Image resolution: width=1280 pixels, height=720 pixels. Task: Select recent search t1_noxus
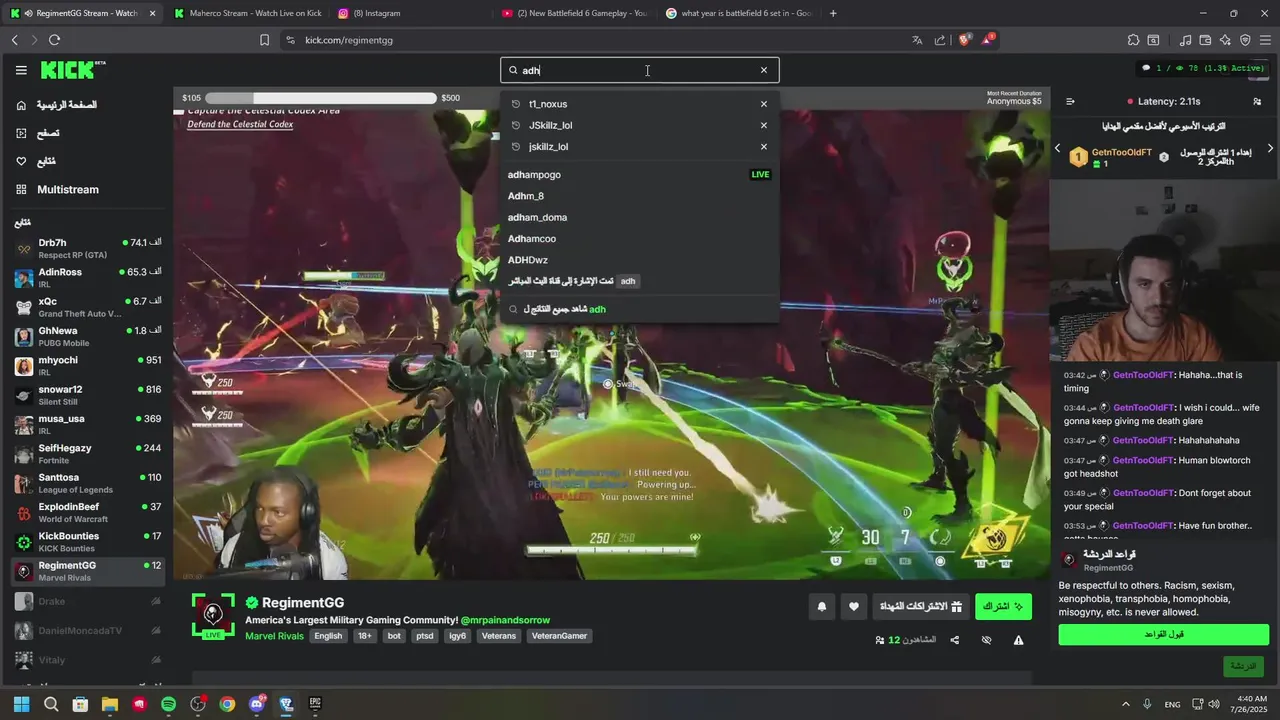548,104
